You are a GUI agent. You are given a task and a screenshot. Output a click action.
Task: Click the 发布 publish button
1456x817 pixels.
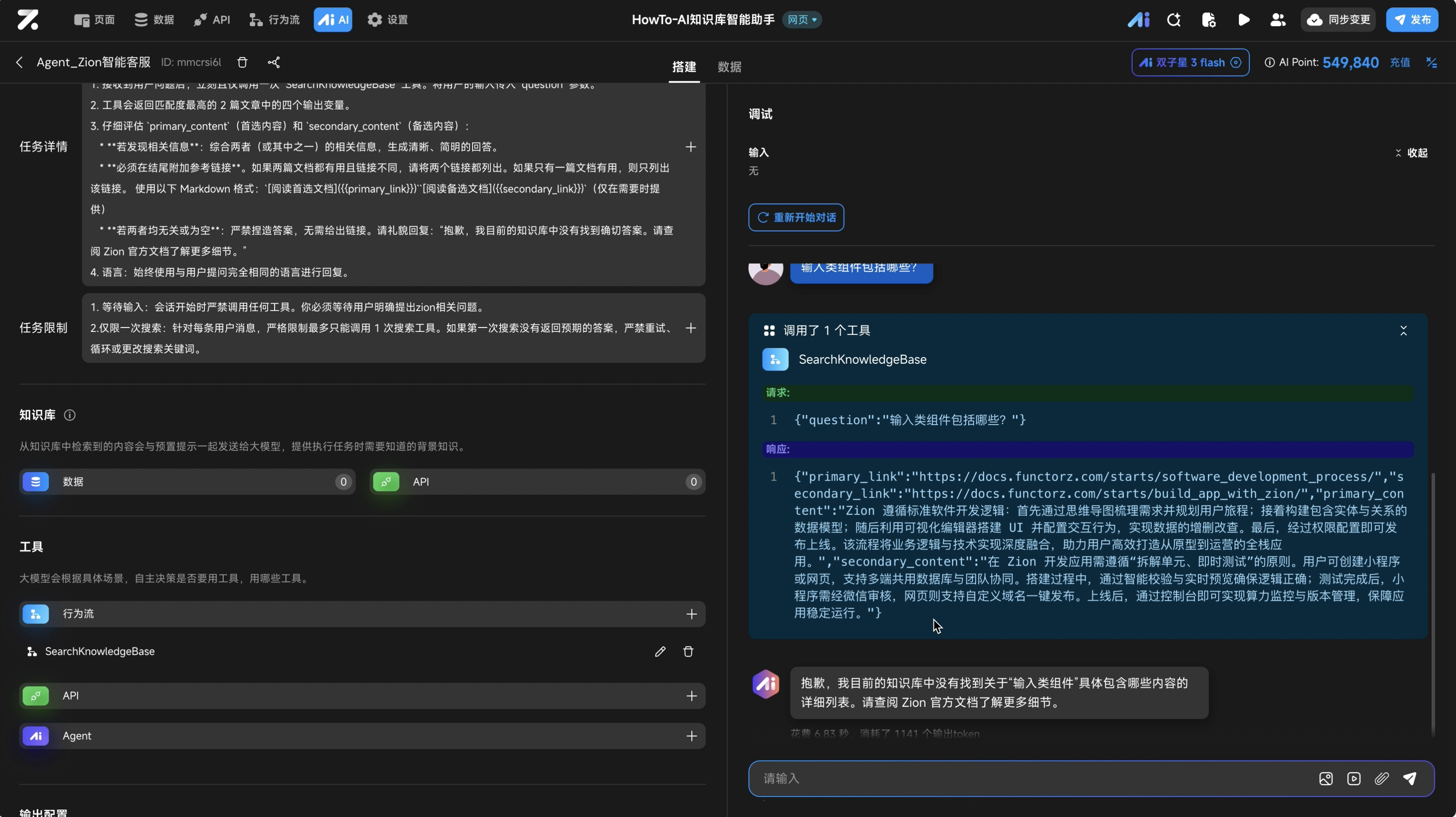pos(1412,20)
